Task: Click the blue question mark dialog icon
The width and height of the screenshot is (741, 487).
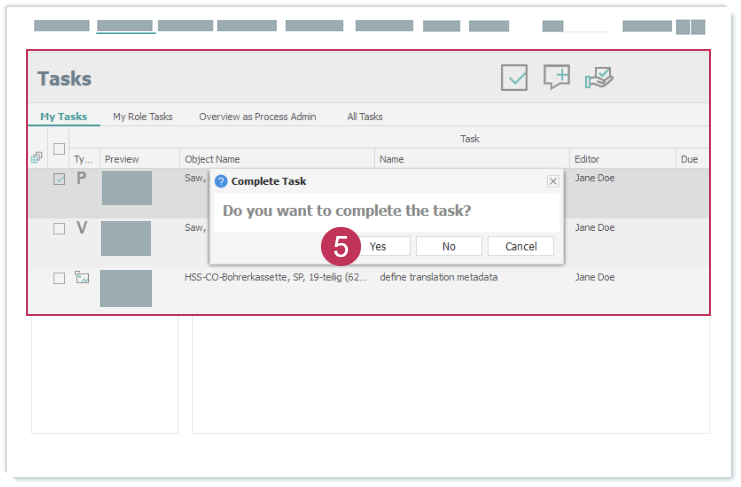Action: pyautogui.click(x=221, y=181)
